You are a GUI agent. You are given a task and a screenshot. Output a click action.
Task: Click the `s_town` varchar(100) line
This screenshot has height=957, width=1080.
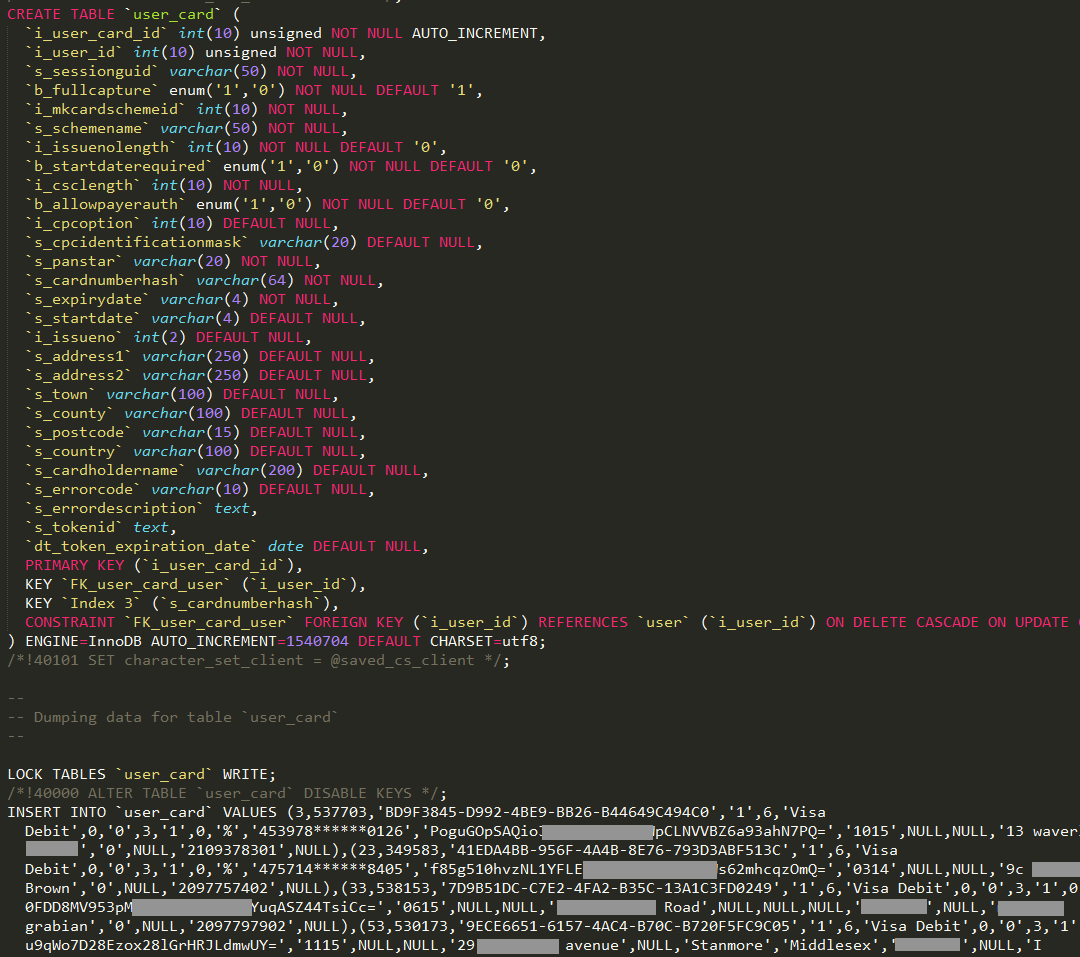(x=182, y=394)
